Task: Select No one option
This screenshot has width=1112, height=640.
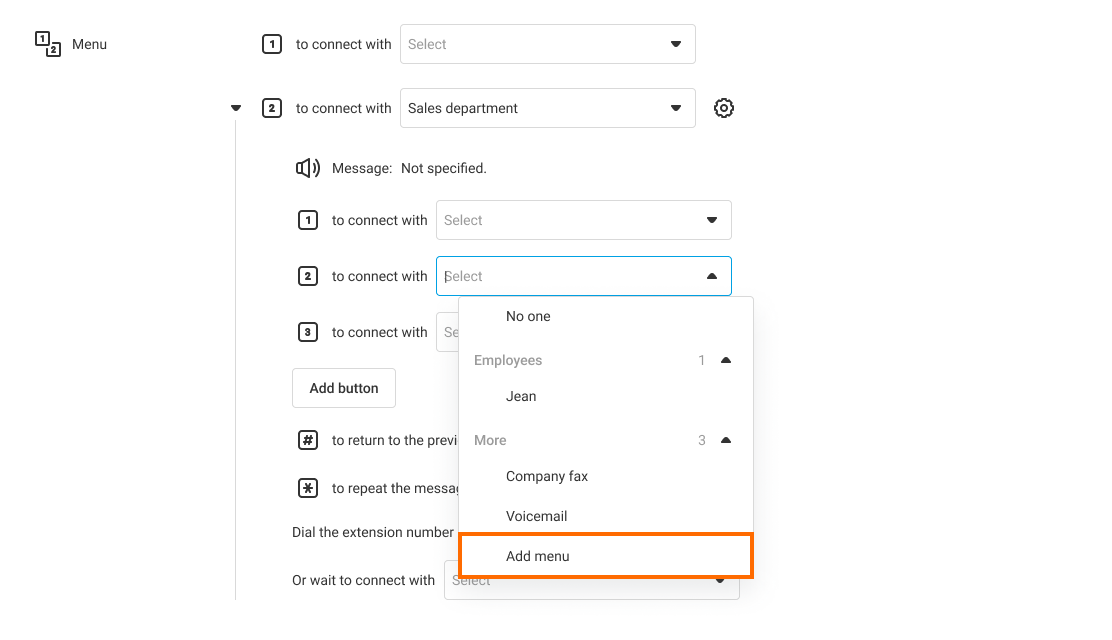Action: (x=528, y=316)
